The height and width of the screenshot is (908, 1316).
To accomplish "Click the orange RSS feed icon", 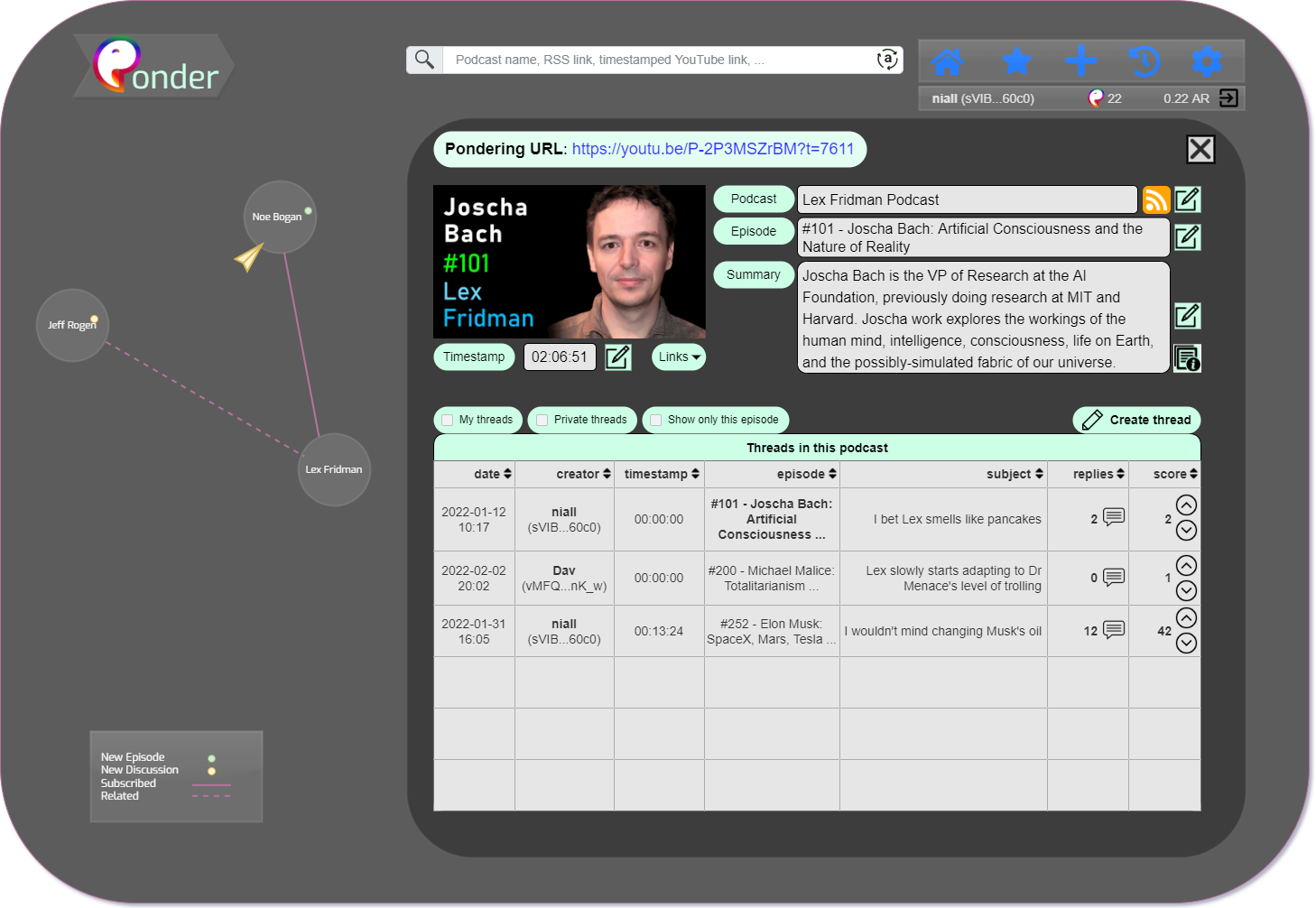I will point(1155,199).
